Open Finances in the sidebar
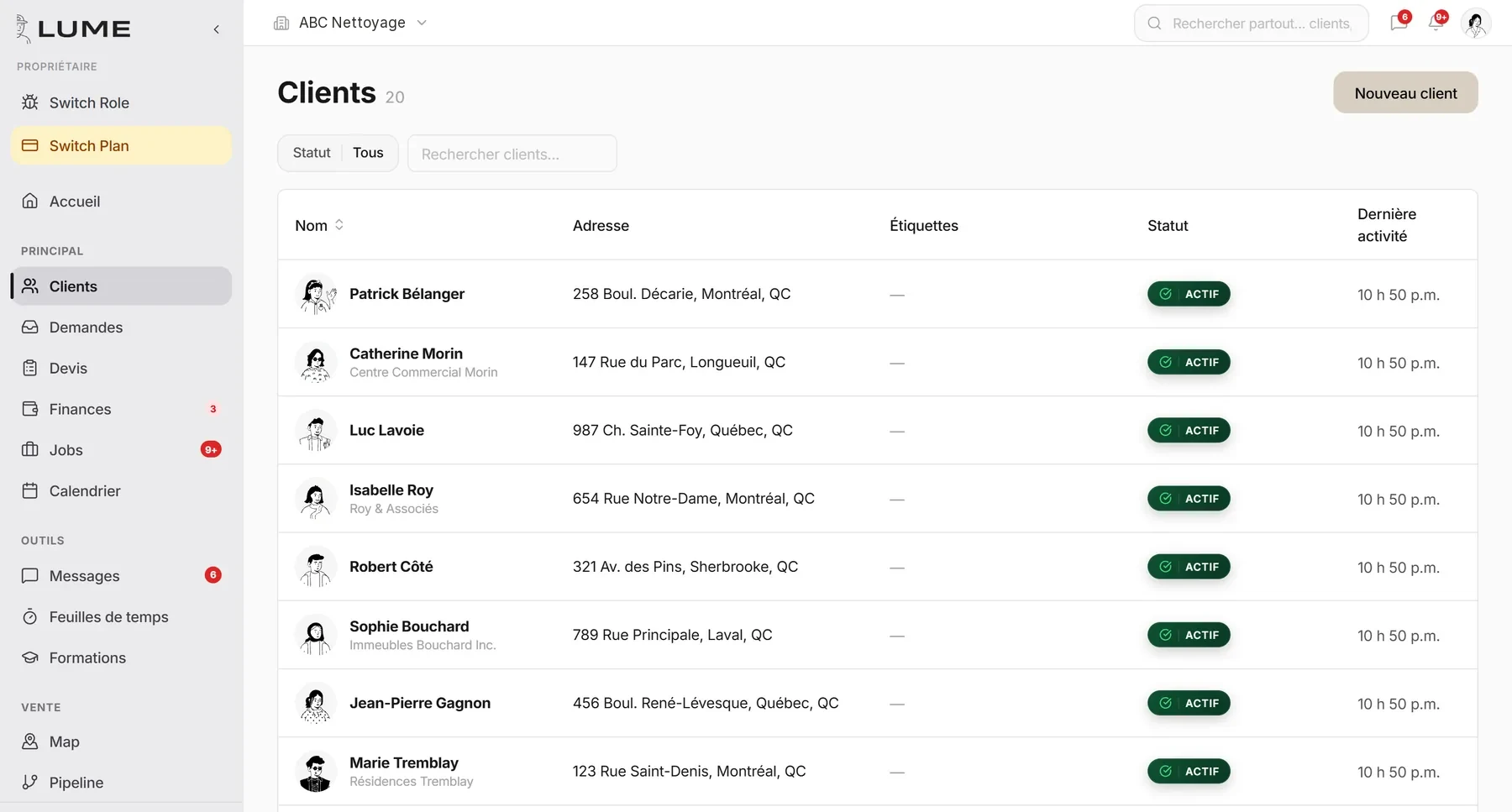The image size is (1512, 812). click(121, 409)
